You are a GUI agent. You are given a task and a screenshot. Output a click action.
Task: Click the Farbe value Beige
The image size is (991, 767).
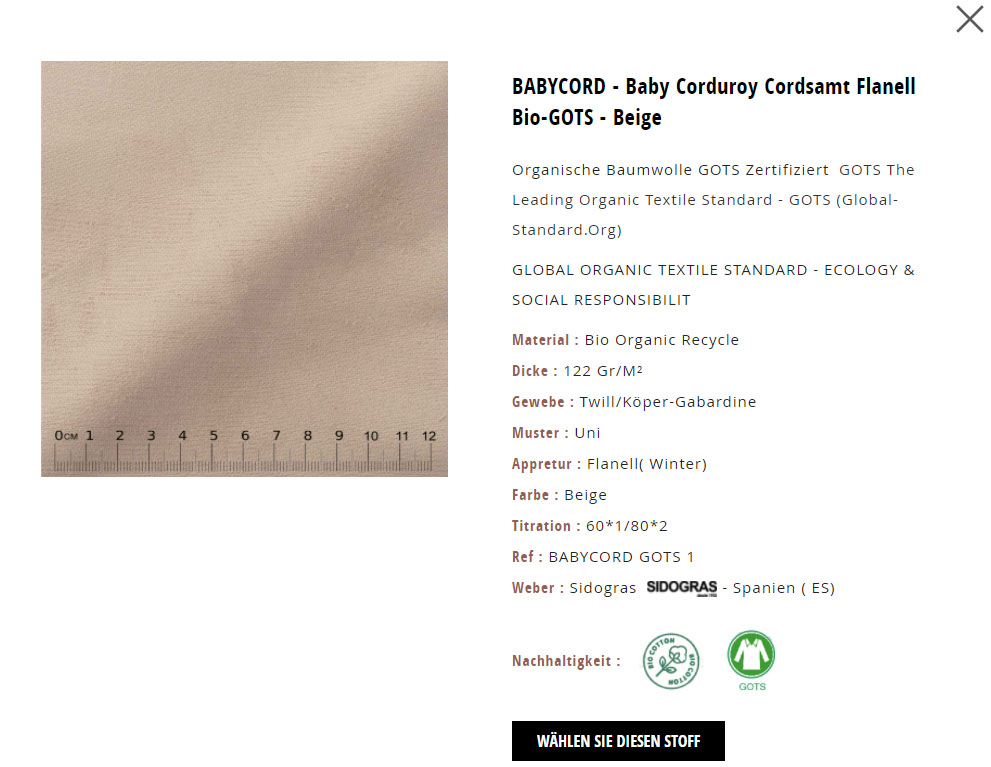click(x=585, y=495)
